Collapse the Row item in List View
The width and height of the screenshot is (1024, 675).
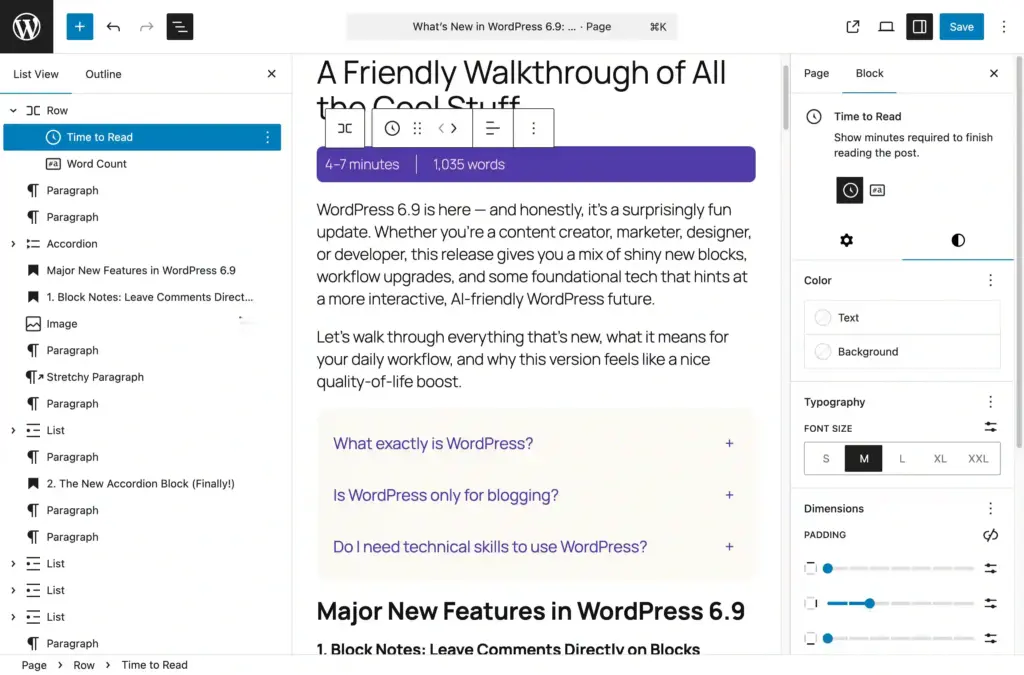click(x=12, y=110)
